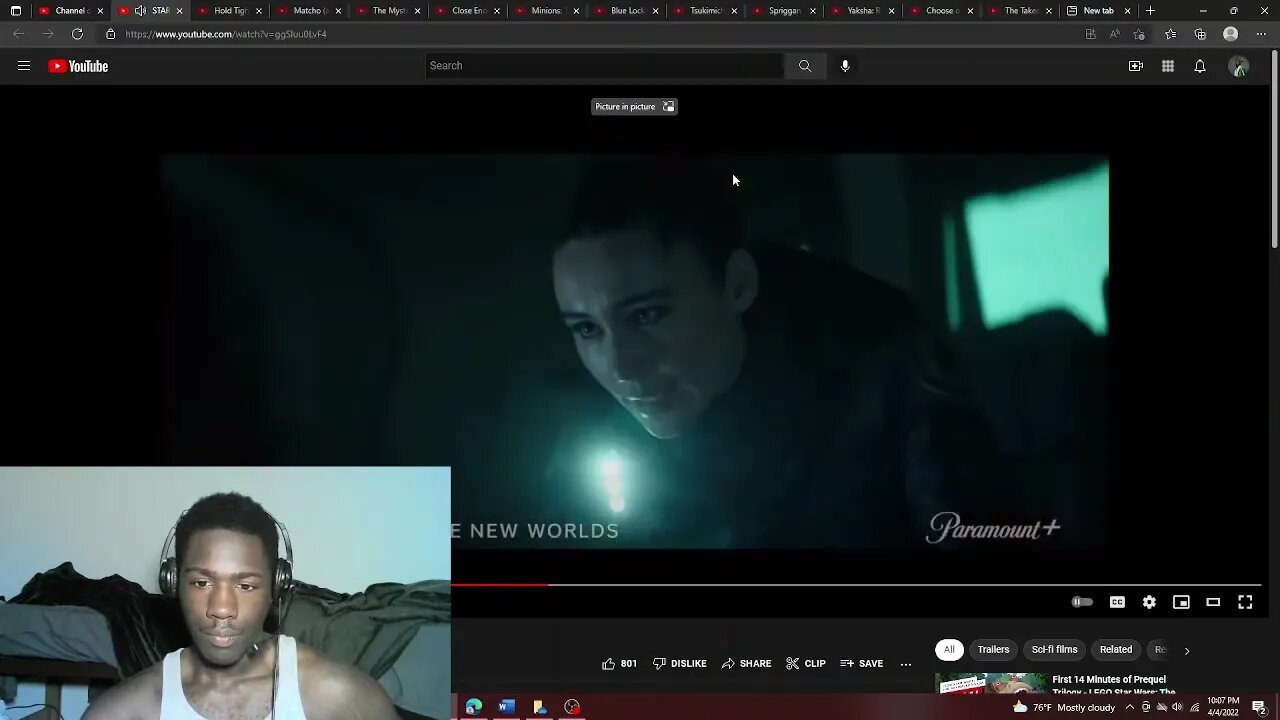The image size is (1280, 720).
Task: Select the Sci-fi films filter chip
Action: pos(1054,650)
